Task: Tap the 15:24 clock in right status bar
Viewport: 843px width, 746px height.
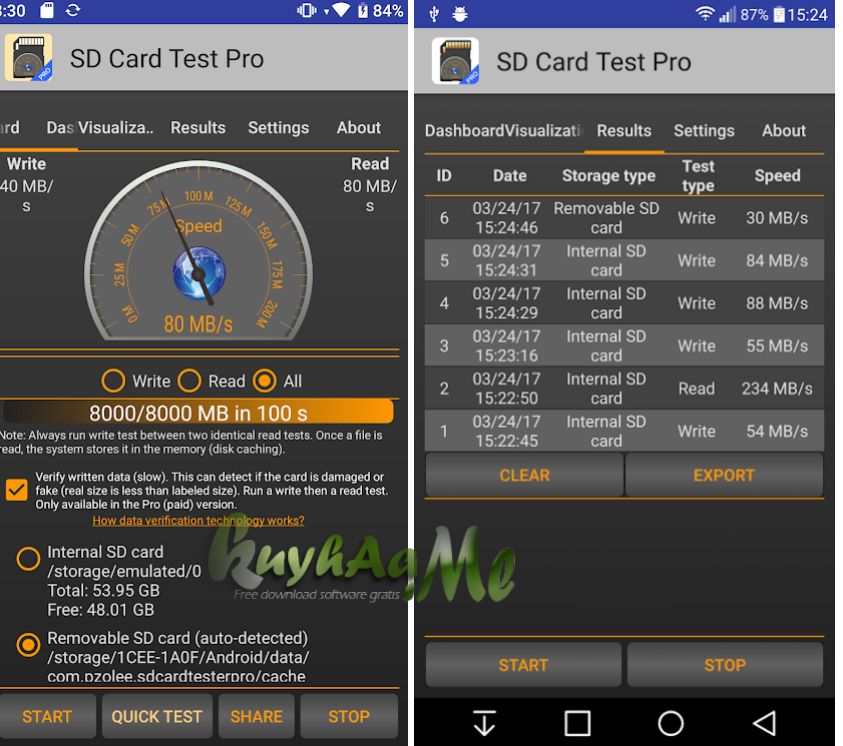Action: click(807, 15)
